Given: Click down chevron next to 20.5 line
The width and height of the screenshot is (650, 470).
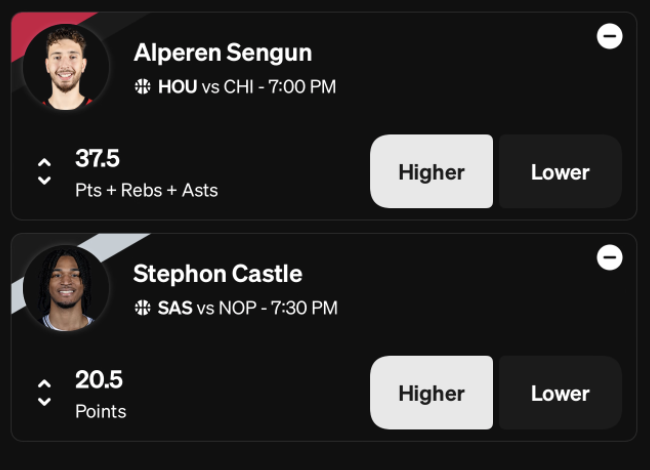Looking at the screenshot, I should [44, 402].
